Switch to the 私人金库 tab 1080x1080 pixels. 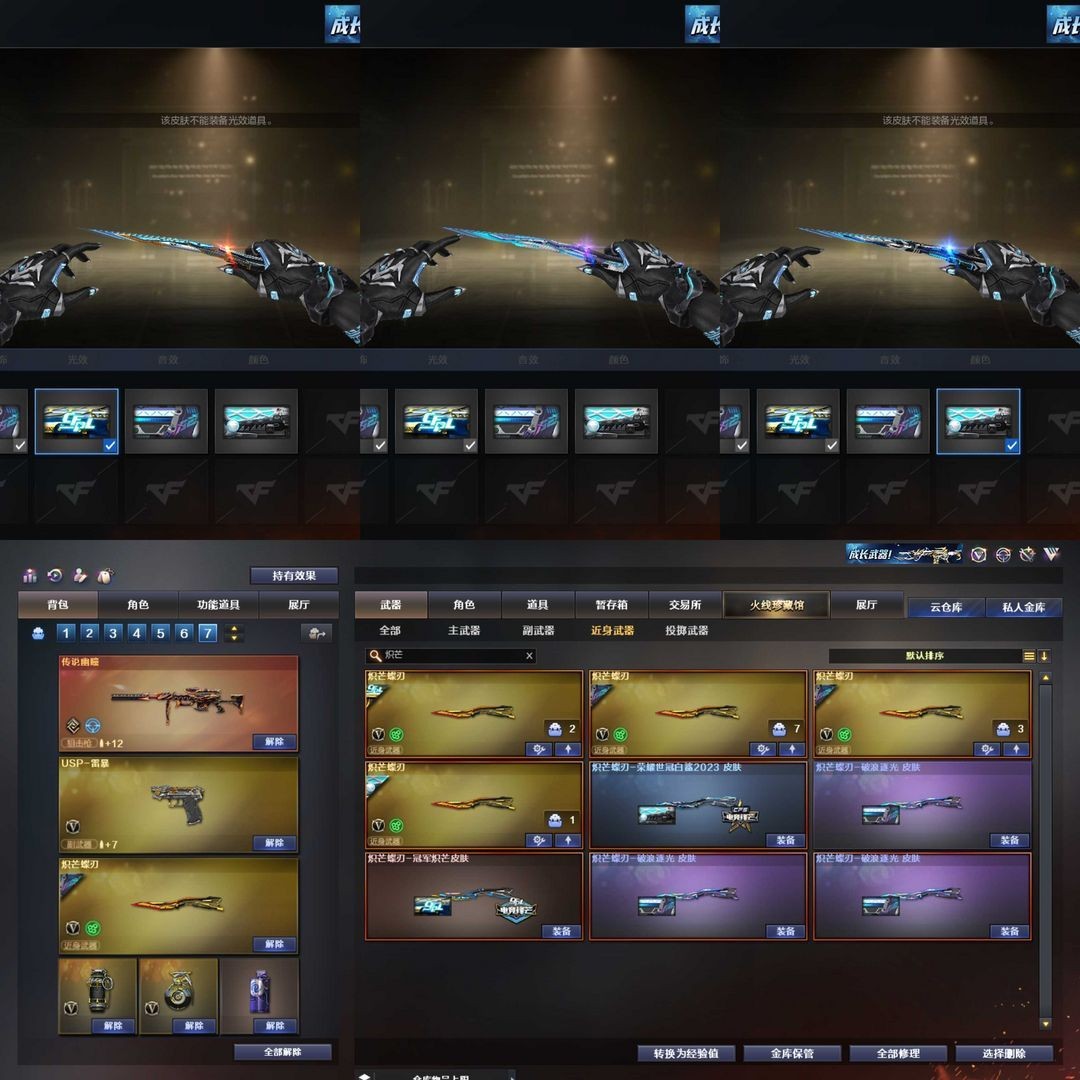(x=1024, y=608)
